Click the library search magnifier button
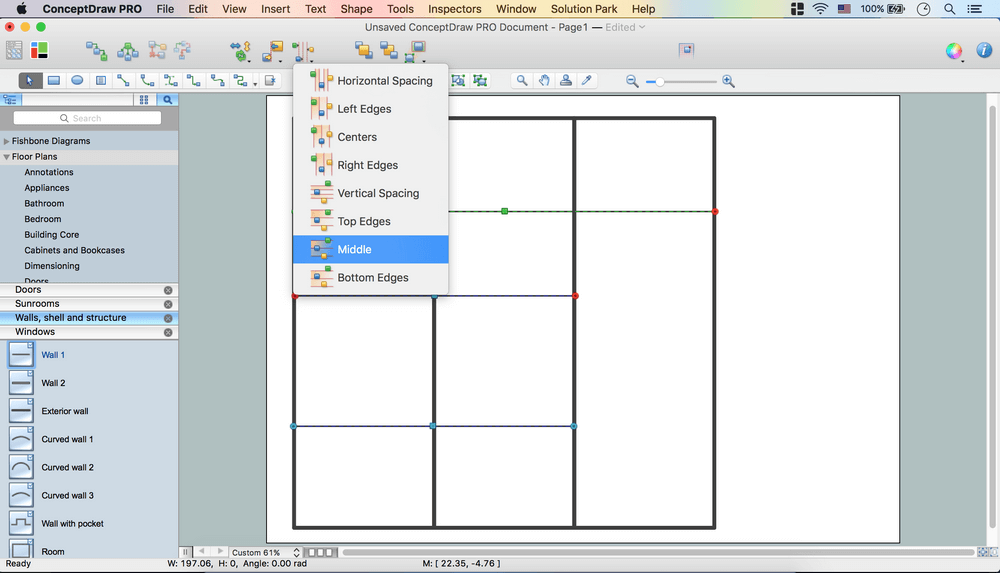 click(168, 100)
